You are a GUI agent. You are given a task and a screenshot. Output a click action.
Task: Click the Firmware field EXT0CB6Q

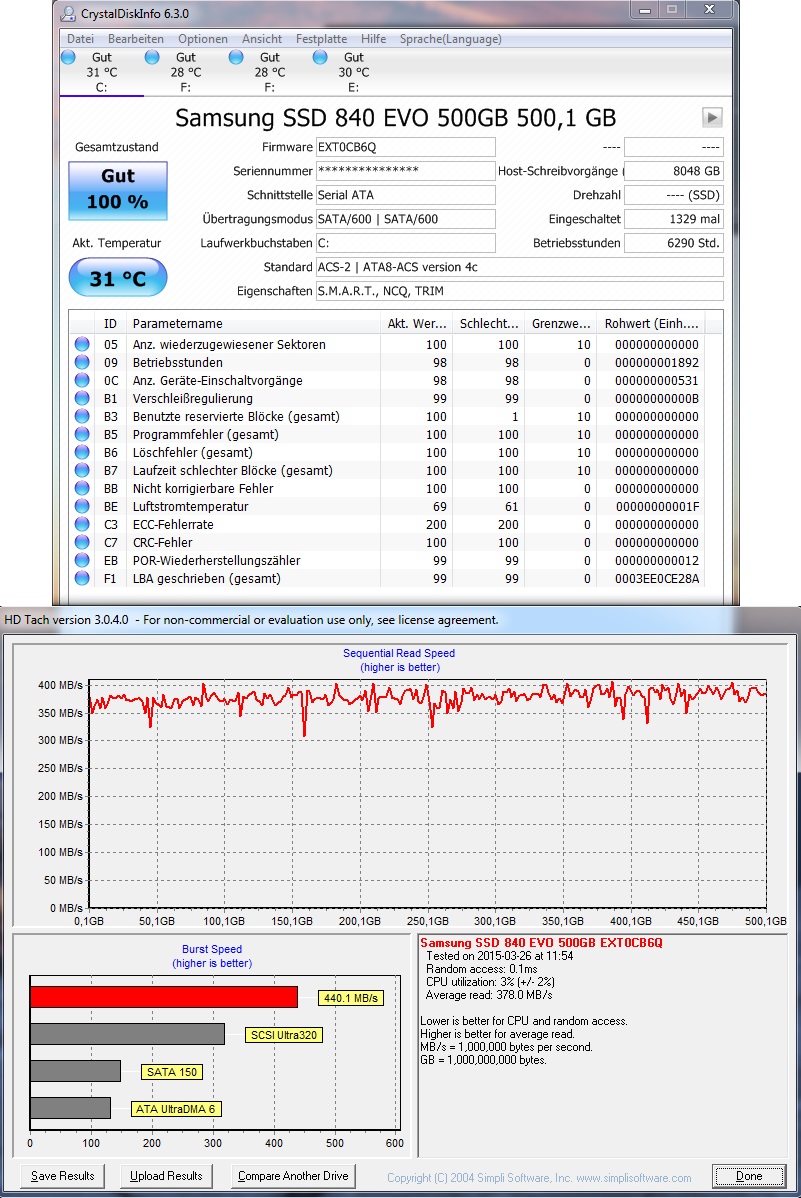[405, 147]
